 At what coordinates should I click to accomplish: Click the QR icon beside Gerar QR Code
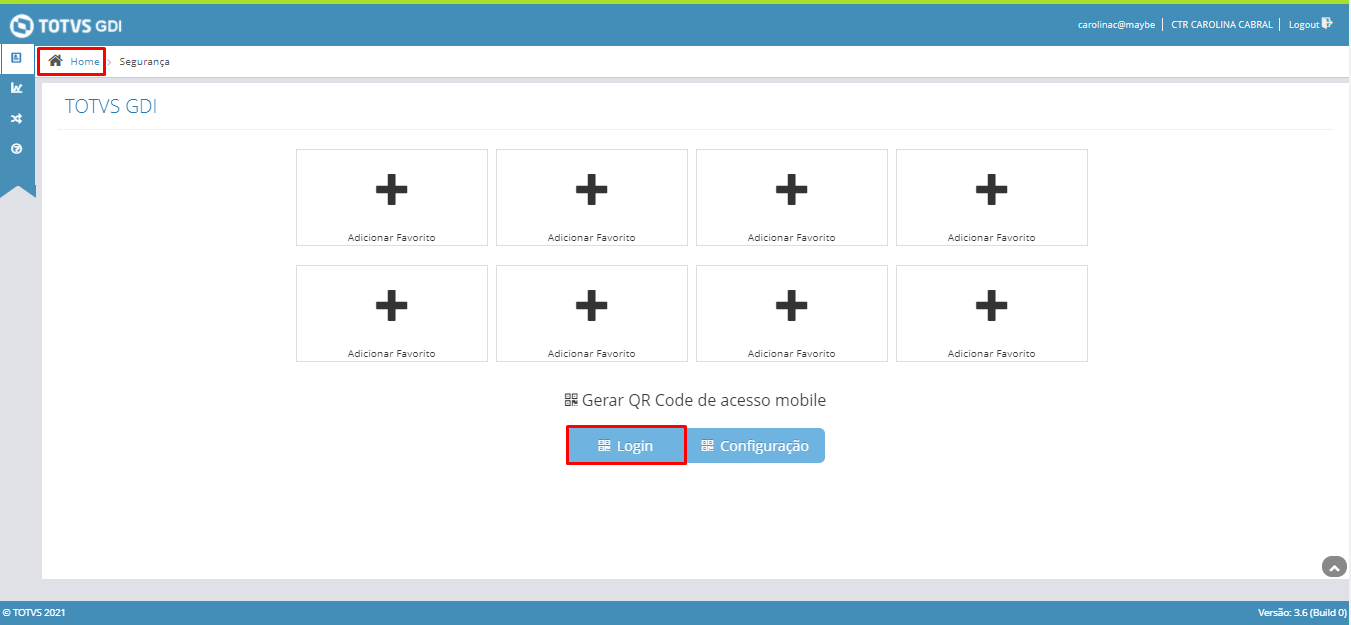coord(571,400)
